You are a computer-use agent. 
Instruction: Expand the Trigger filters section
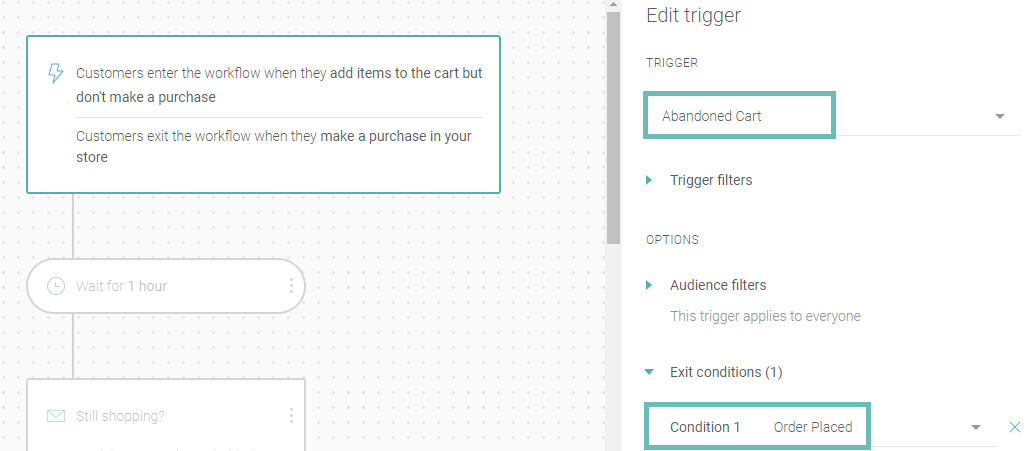(649, 180)
